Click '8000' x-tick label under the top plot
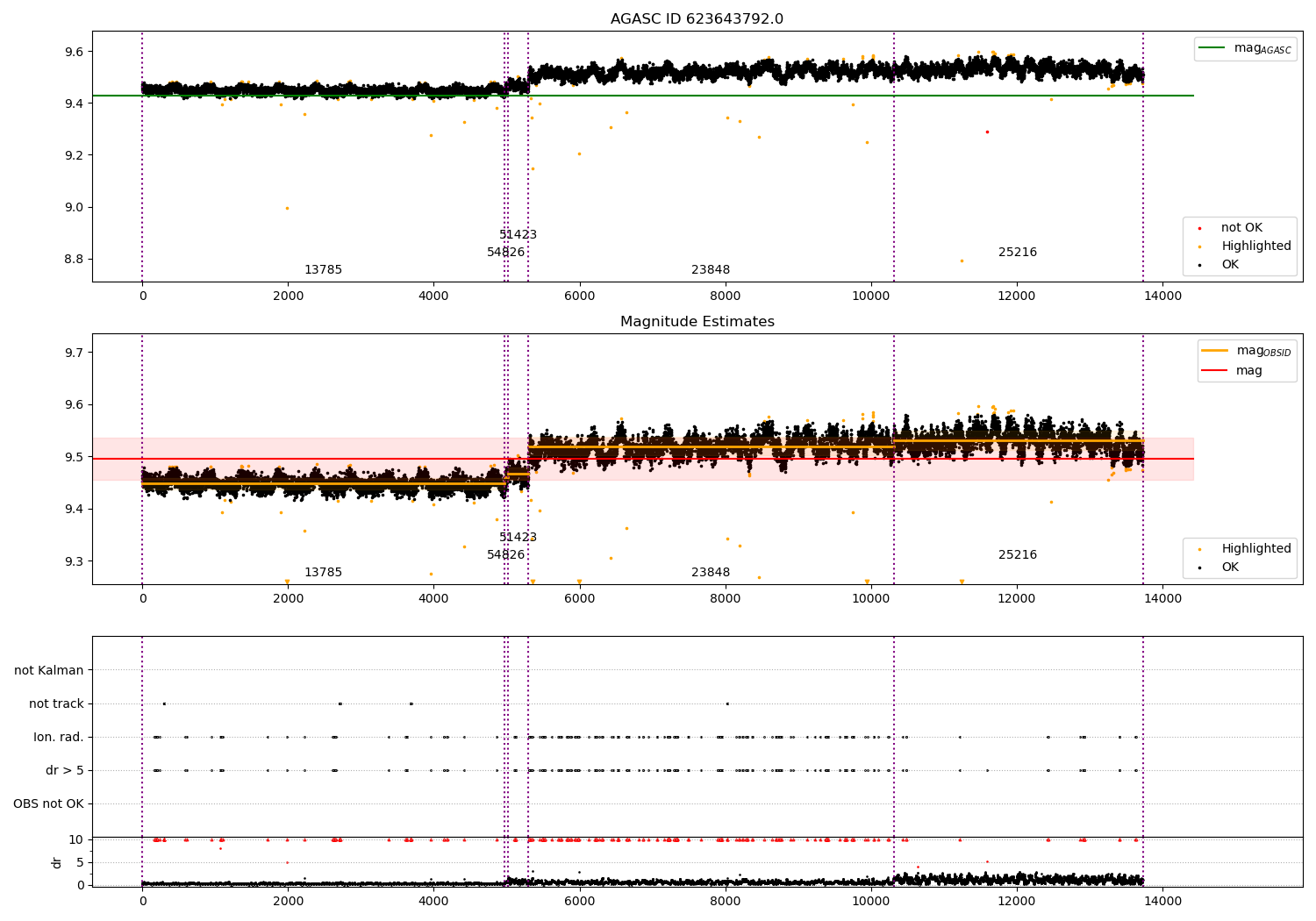 tap(725, 296)
